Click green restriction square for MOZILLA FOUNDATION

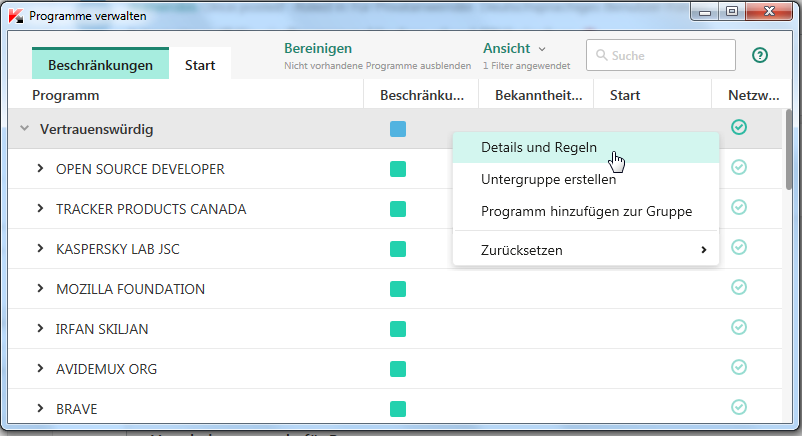pos(398,289)
